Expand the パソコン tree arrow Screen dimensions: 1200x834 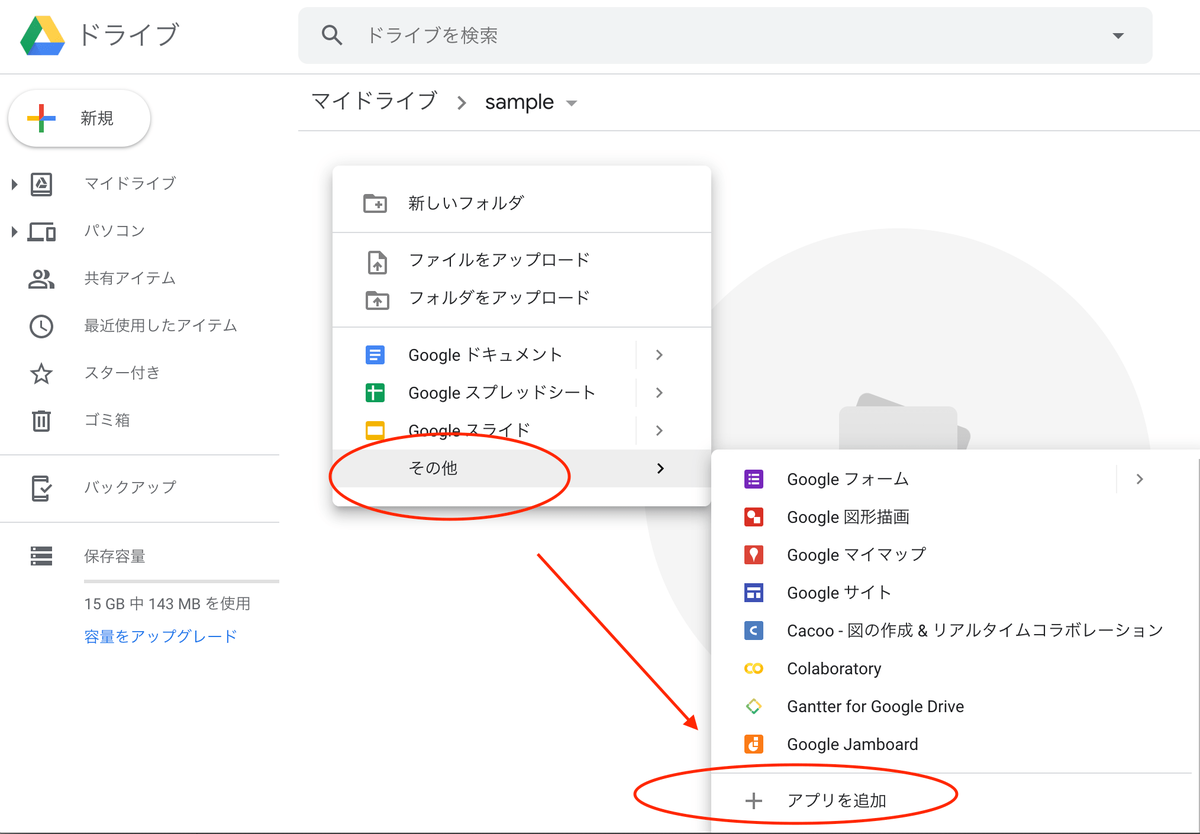click(x=14, y=232)
